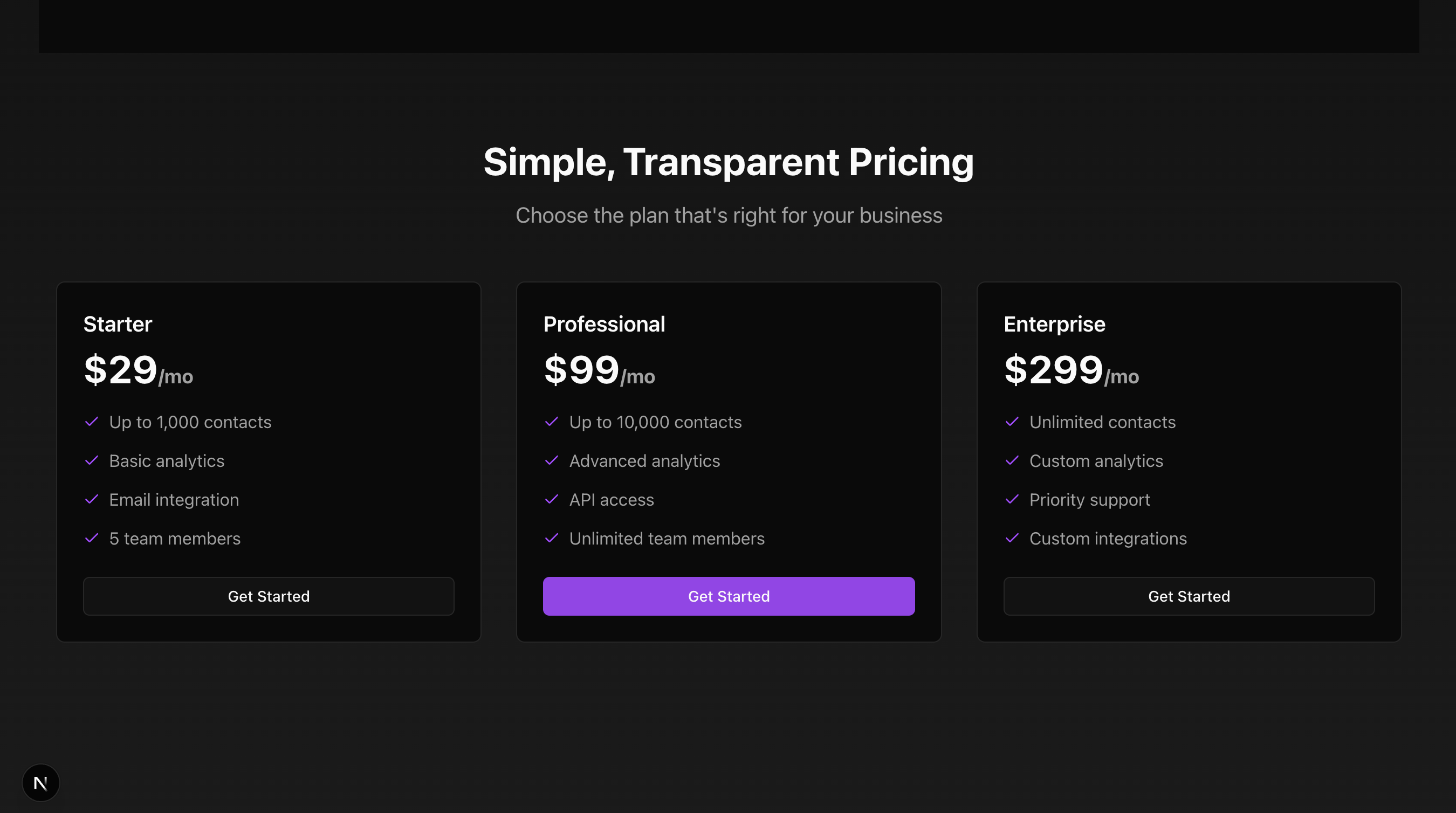This screenshot has height=813, width=1456.
Task: Select the Professional plan heading
Action: point(604,325)
